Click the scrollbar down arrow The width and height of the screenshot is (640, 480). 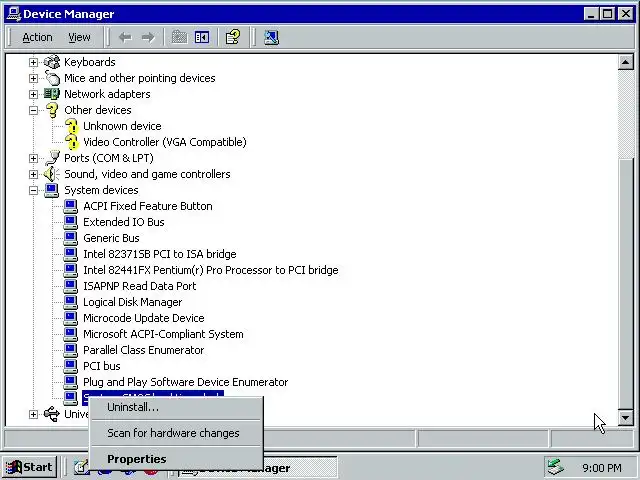click(x=626, y=418)
